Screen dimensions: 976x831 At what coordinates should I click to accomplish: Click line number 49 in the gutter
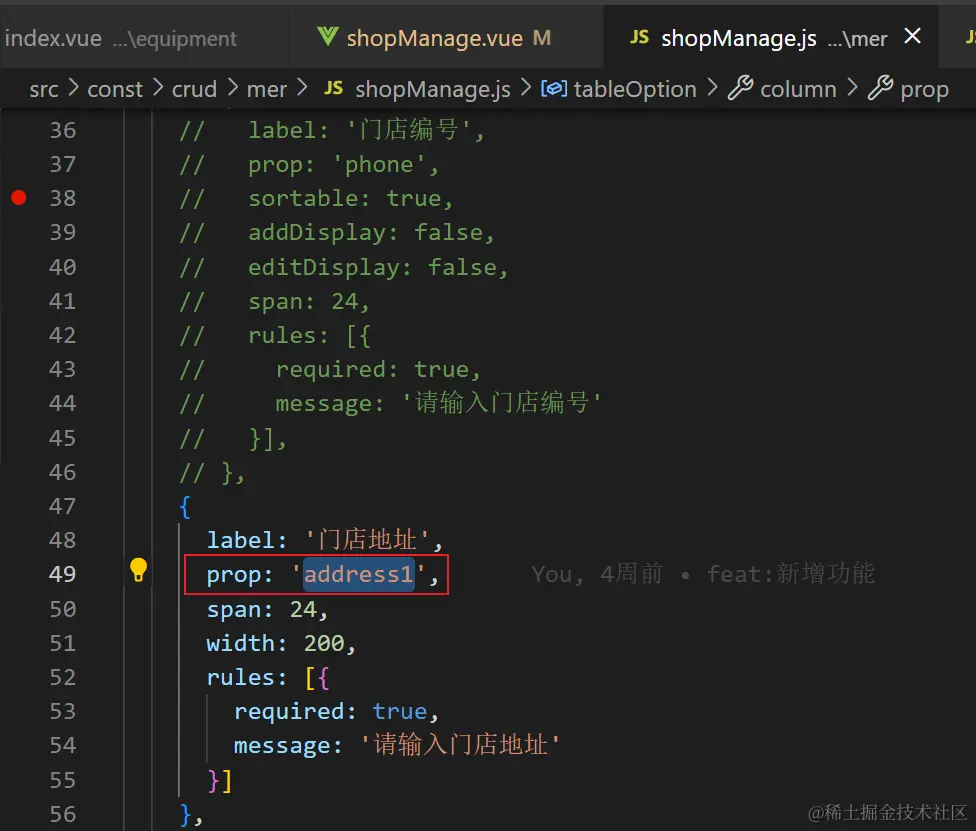coord(62,573)
